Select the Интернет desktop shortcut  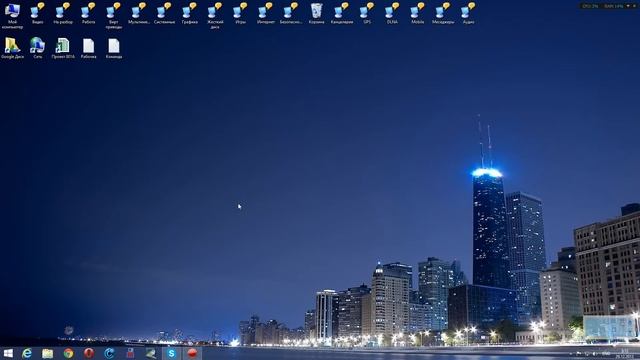coord(266,13)
